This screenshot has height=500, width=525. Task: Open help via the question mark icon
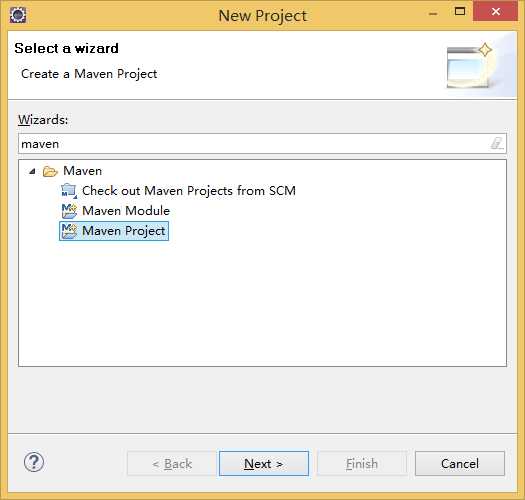pos(34,462)
